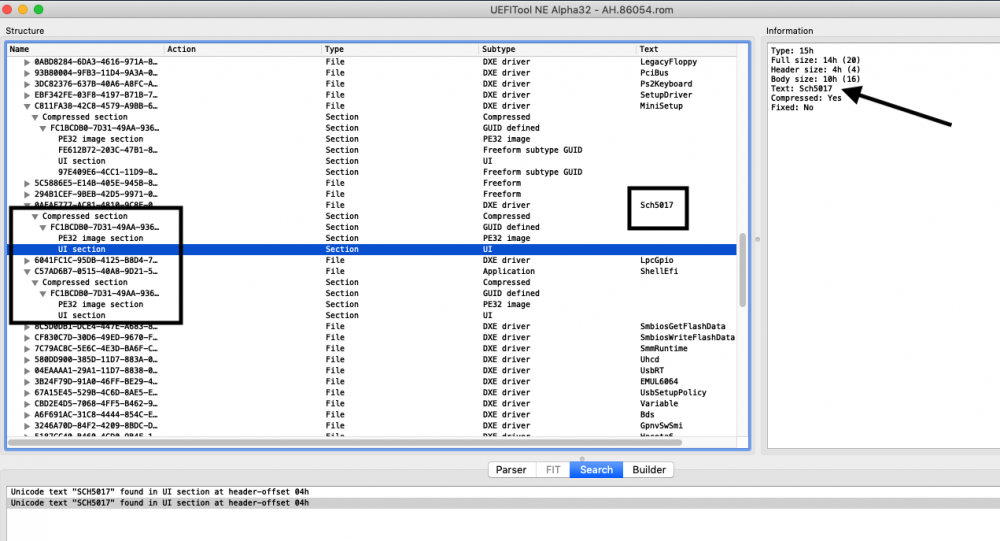Image resolution: width=1000 pixels, height=541 pixels.
Task: Expand the PciBus file 93B80004 row
Action: [x=27, y=73]
